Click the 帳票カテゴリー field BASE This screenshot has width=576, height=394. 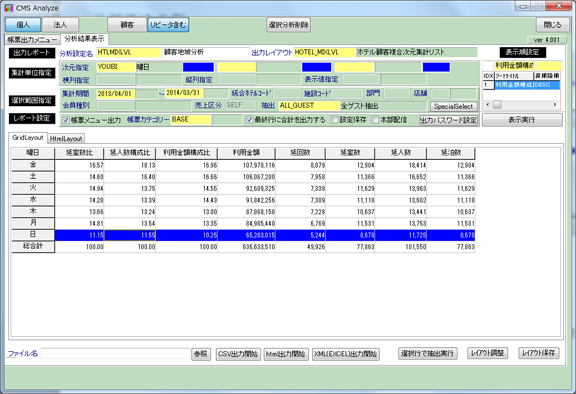click(191, 120)
